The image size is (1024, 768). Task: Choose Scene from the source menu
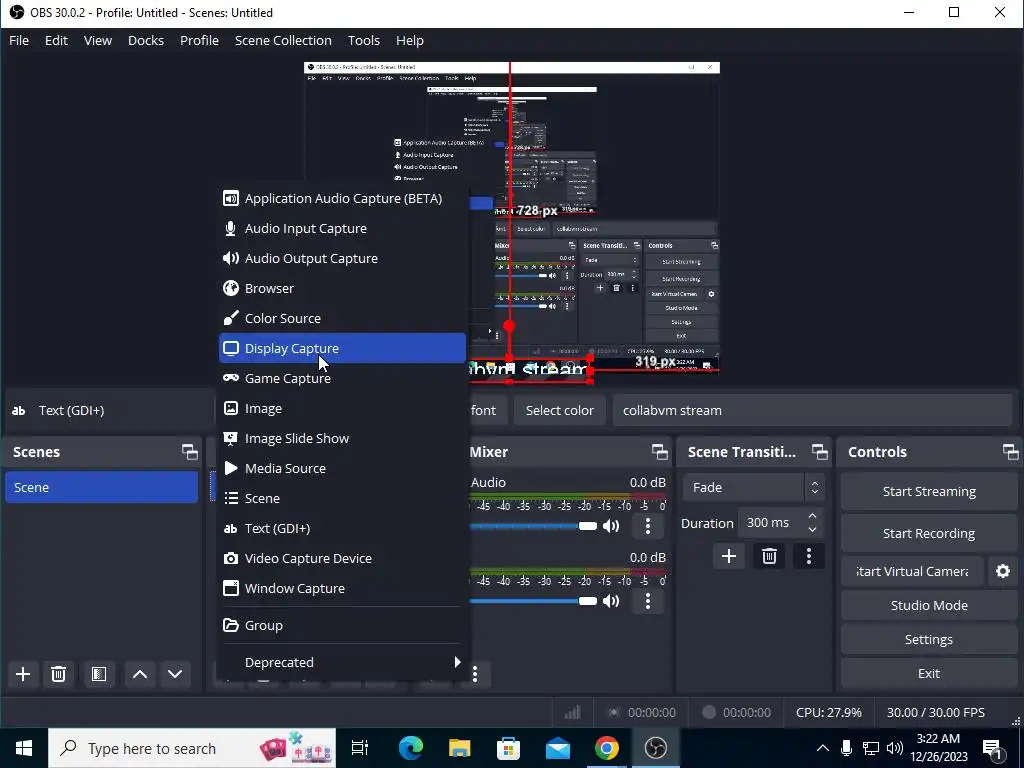342,499
